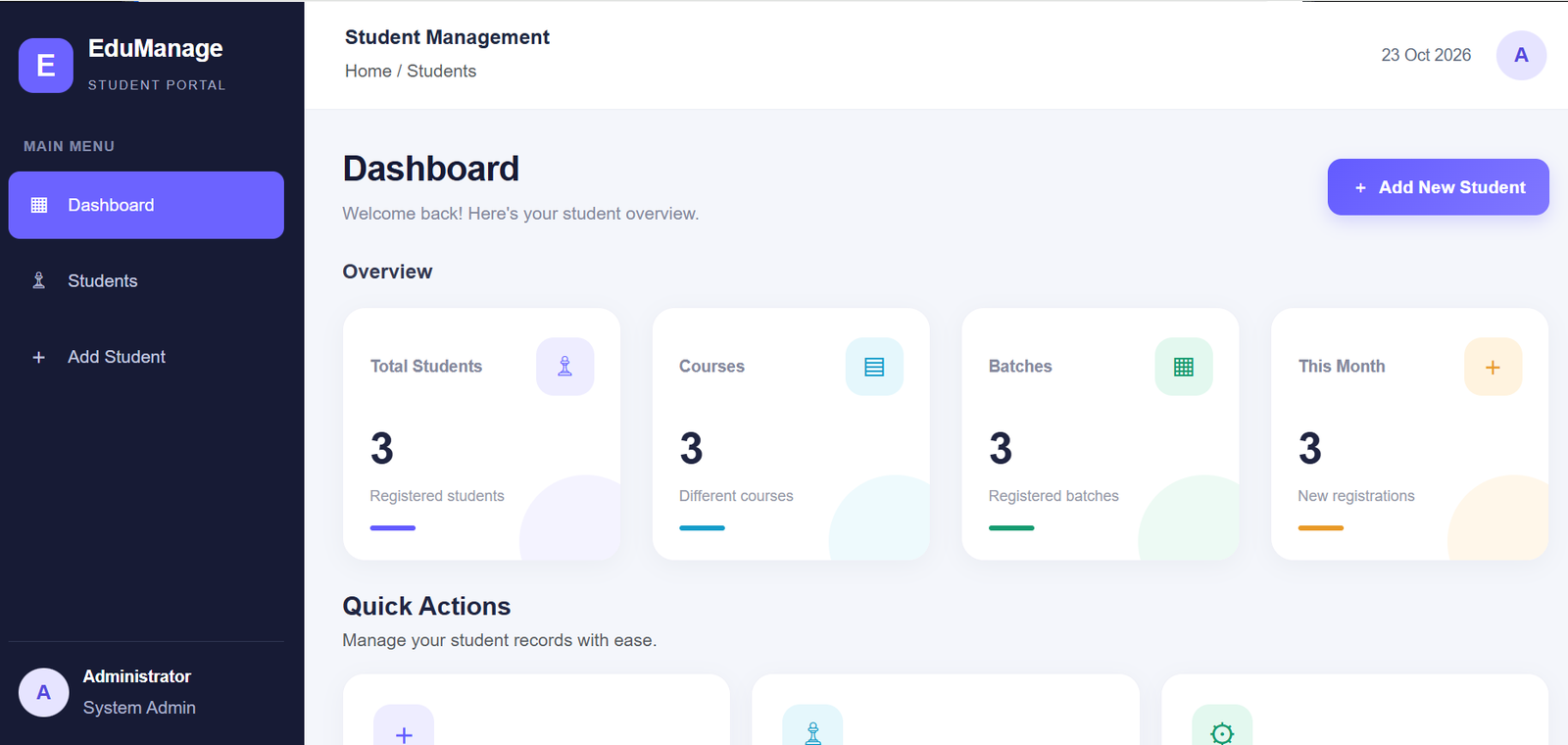This screenshot has width=1568, height=745.
Task: Click the Students breadcrumb link
Action: point(442,72)
